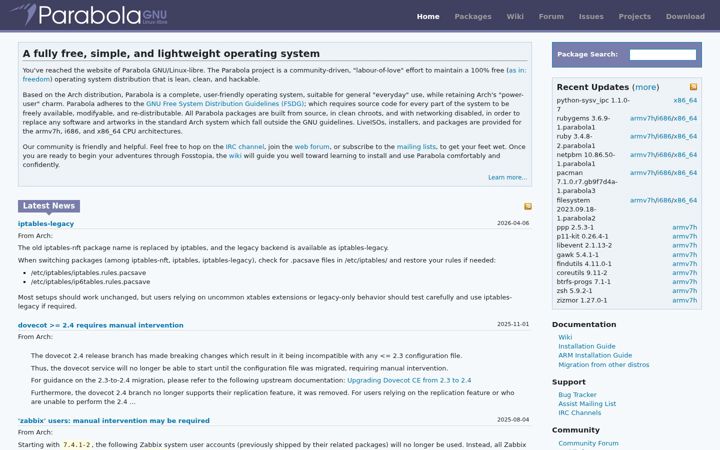The width and height of the screenshot is (720, 450).
Task: Open 'Upgrading Dovecot CE from 2.3 to 2.4' link
Action: tap(409, 380)
